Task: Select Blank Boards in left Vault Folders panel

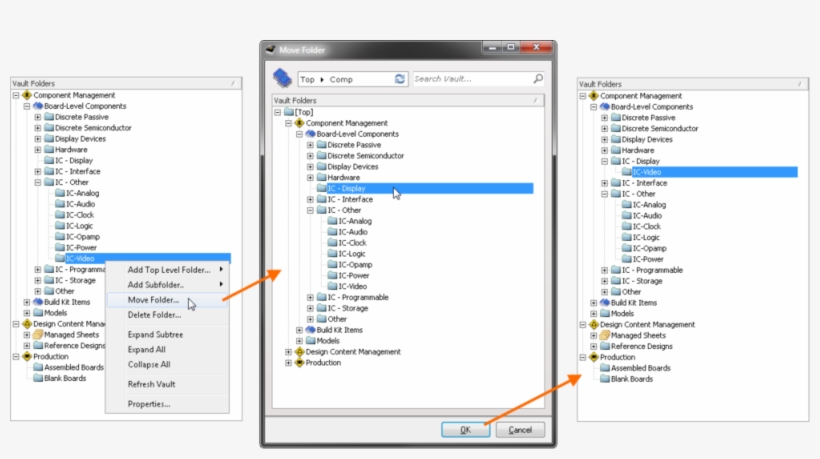Action: [x=65, y=378]
